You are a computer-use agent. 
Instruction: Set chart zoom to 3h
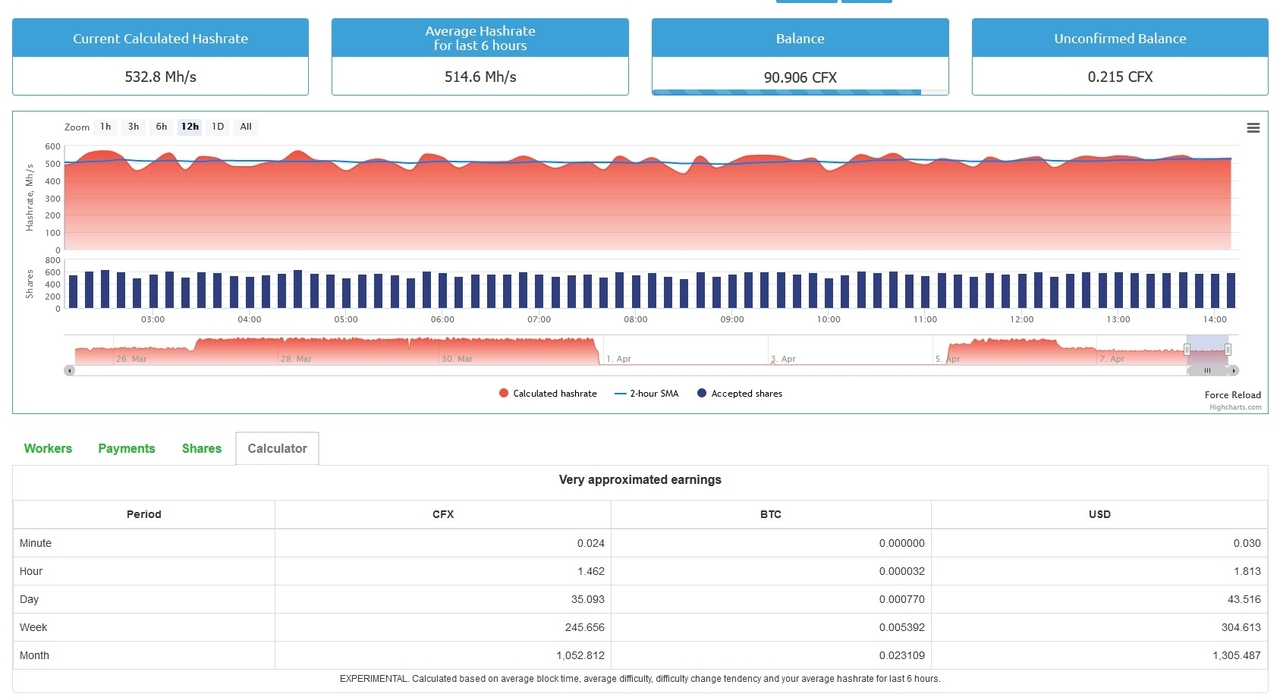(133, 127)
